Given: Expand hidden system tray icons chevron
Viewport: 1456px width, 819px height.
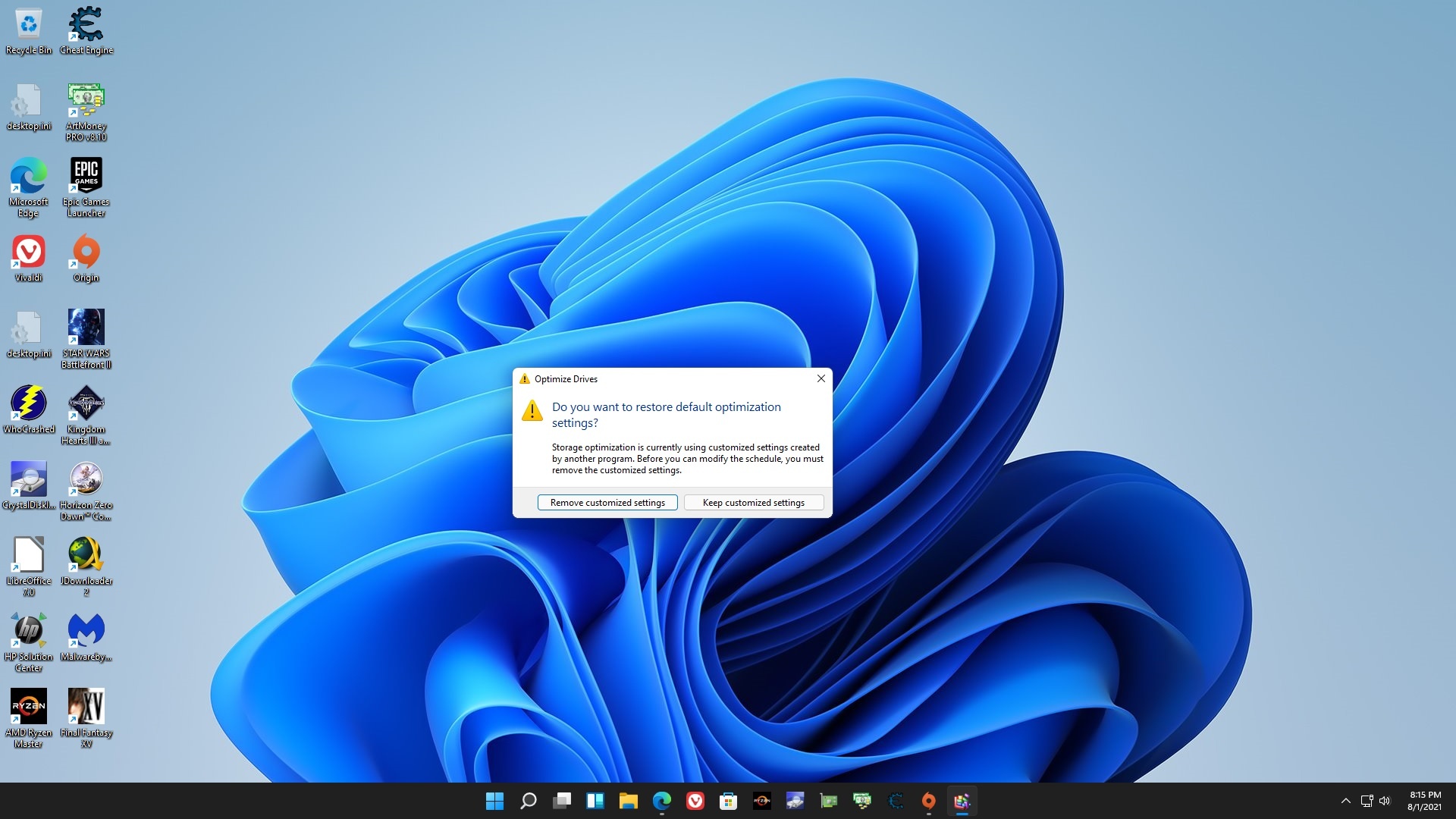Looking at the screenshot, I should 1345,801.
